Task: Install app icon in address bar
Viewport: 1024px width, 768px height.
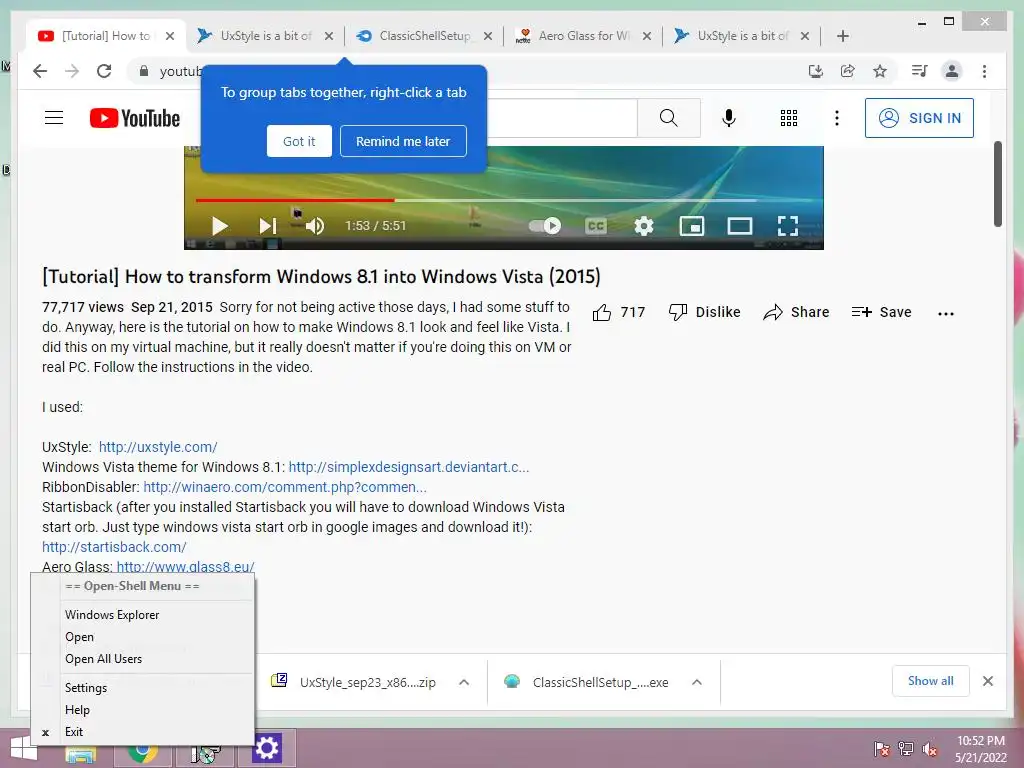Action: 816,71
